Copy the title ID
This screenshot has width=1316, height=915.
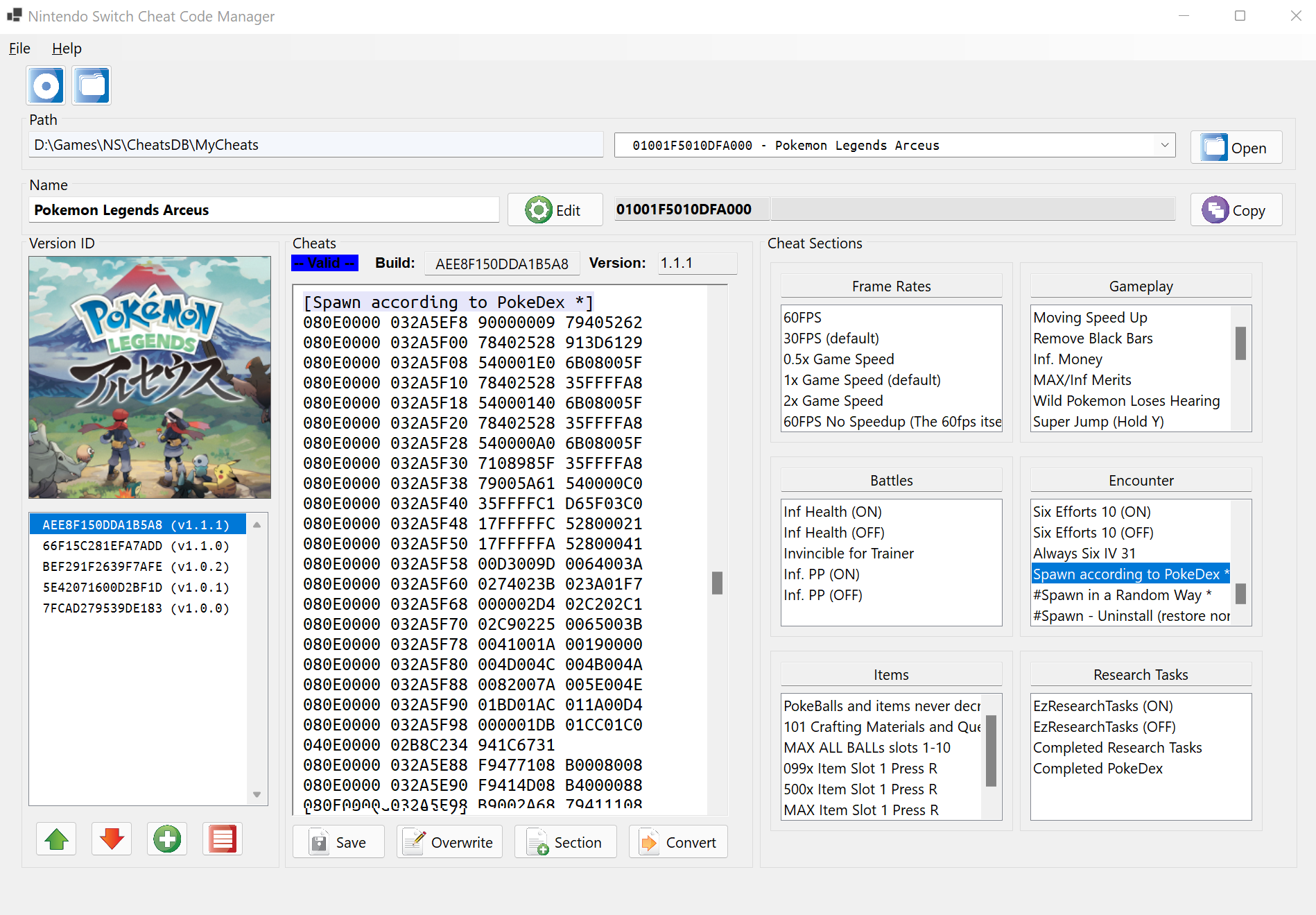1236,209
